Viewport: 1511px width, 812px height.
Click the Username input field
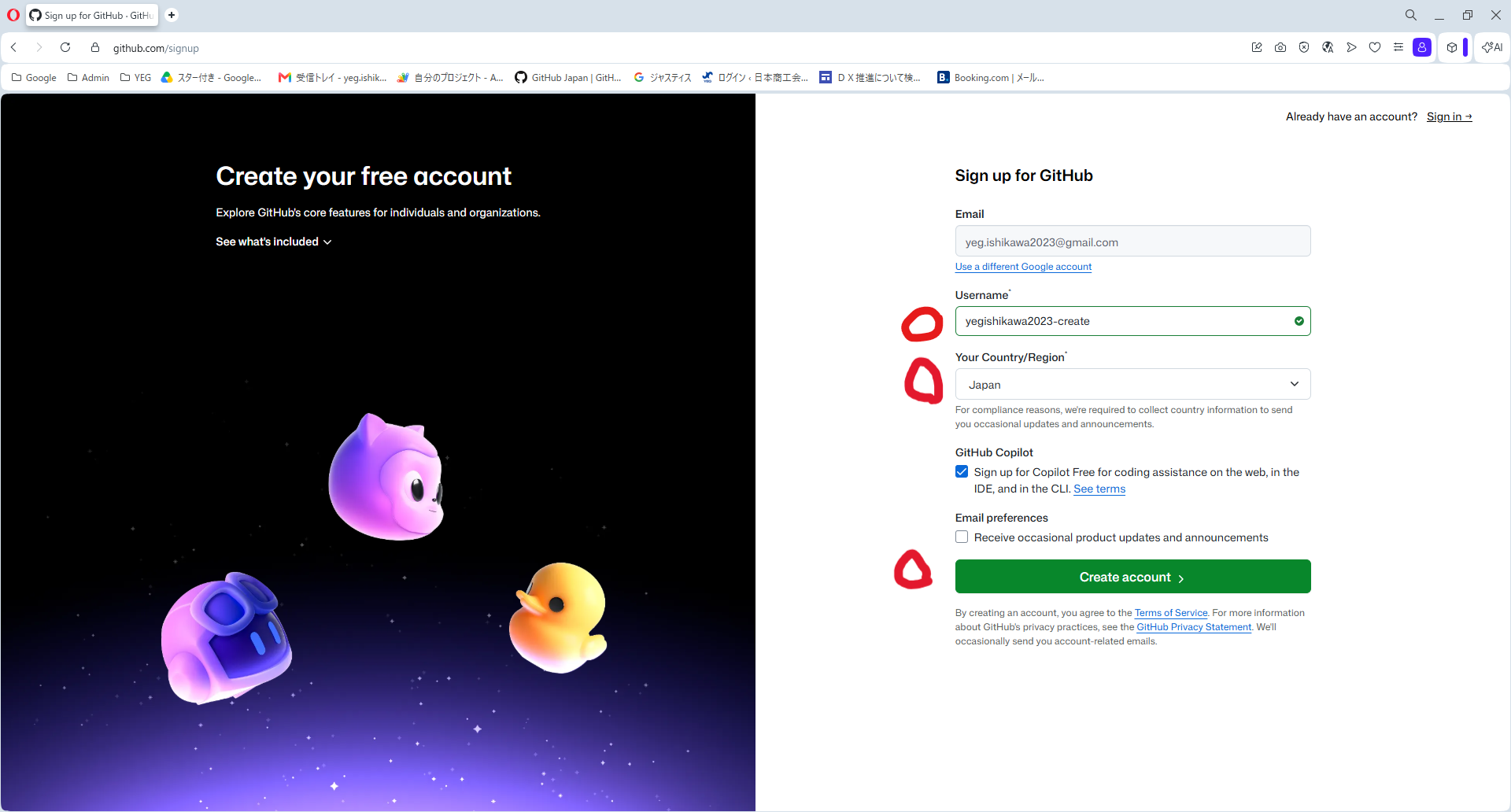[x=1132, y=321]
